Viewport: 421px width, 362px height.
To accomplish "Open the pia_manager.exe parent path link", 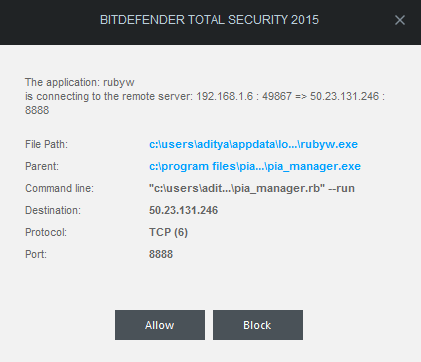I will [x=255, y=166].
